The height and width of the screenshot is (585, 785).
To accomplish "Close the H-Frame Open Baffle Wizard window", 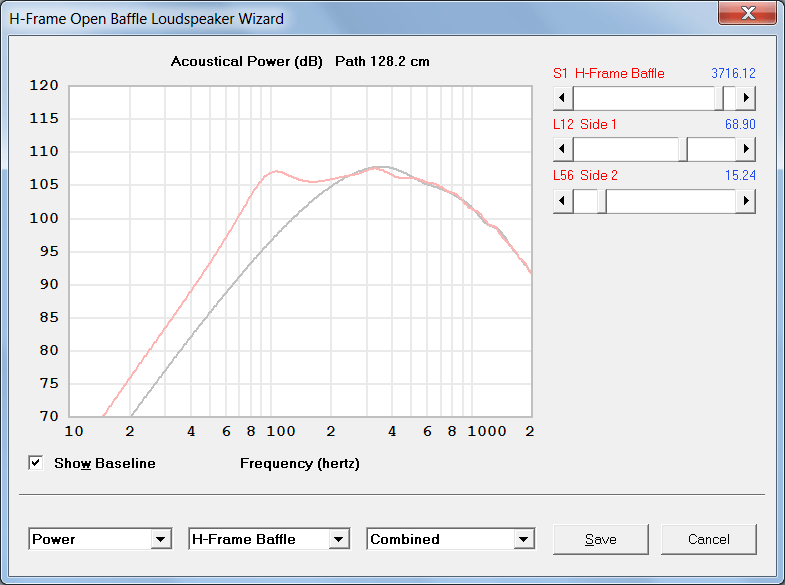I will pos(747,13).
